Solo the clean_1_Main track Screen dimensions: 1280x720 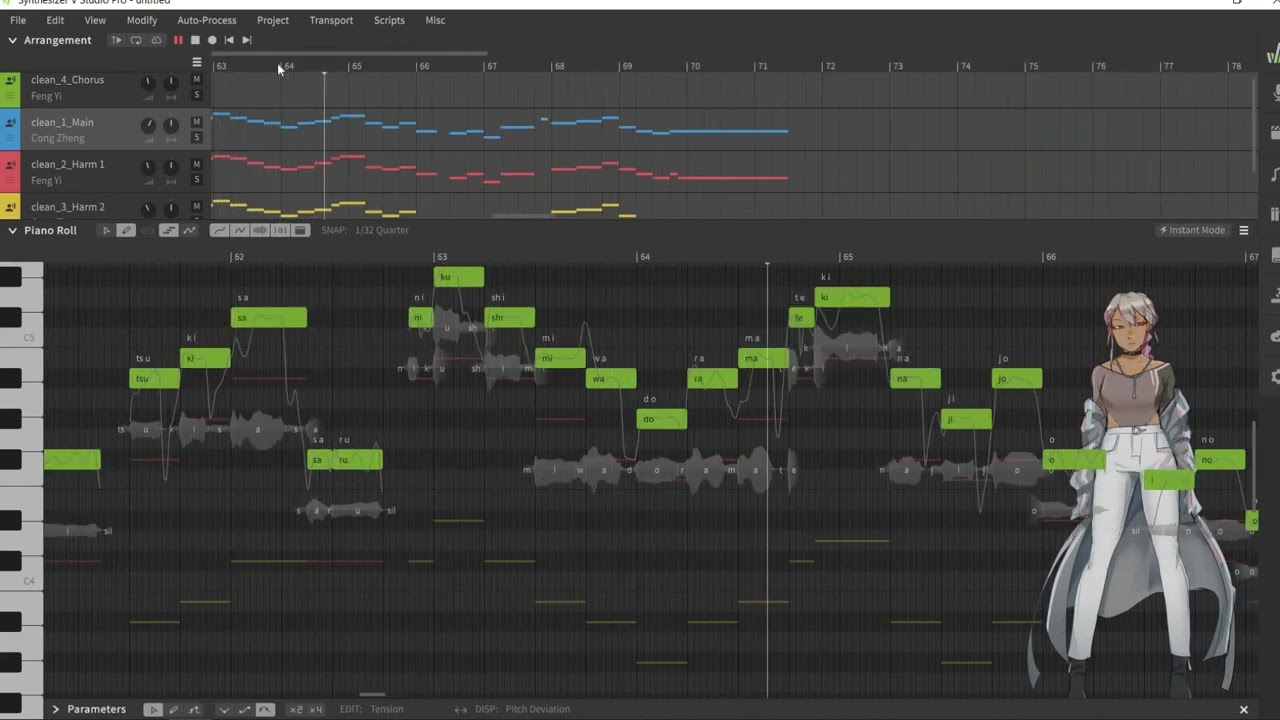click(196, 138)
